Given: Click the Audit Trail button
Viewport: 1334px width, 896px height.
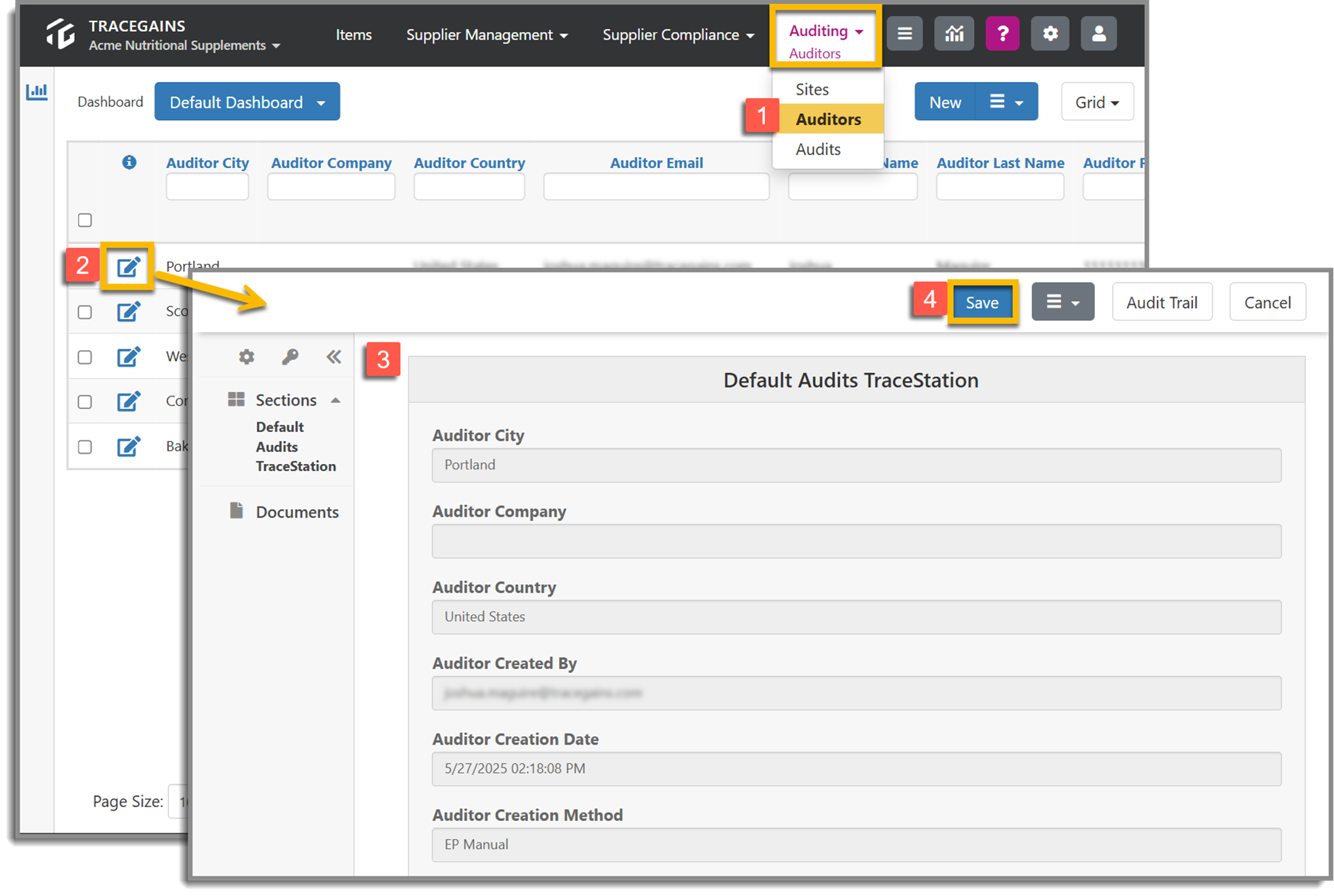Looking at the screenshot, I should click(x=1162, y=302).
